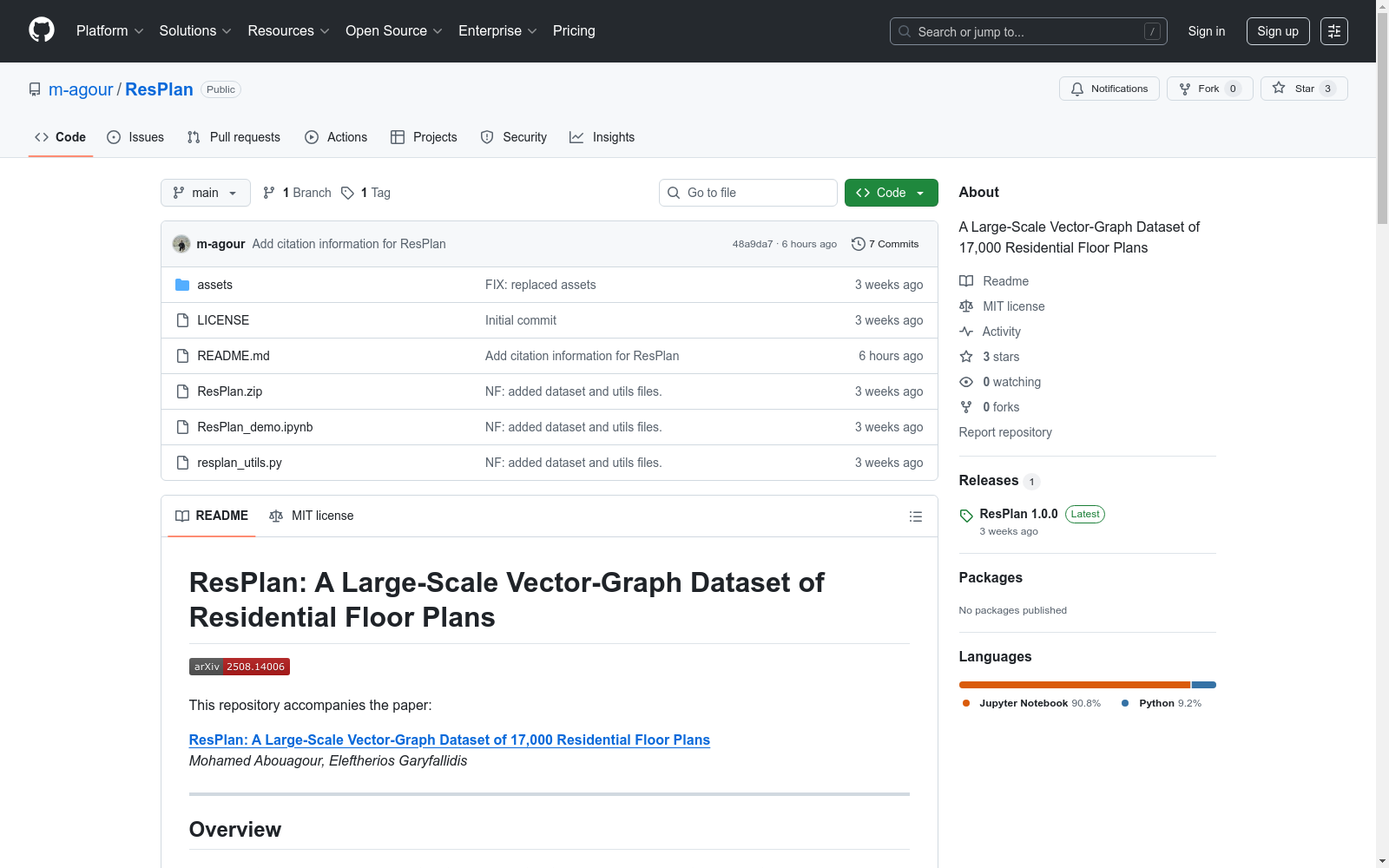Click the arXiv 2508.14006 badge
1389x868 pixels.
[x=240, y=667]
